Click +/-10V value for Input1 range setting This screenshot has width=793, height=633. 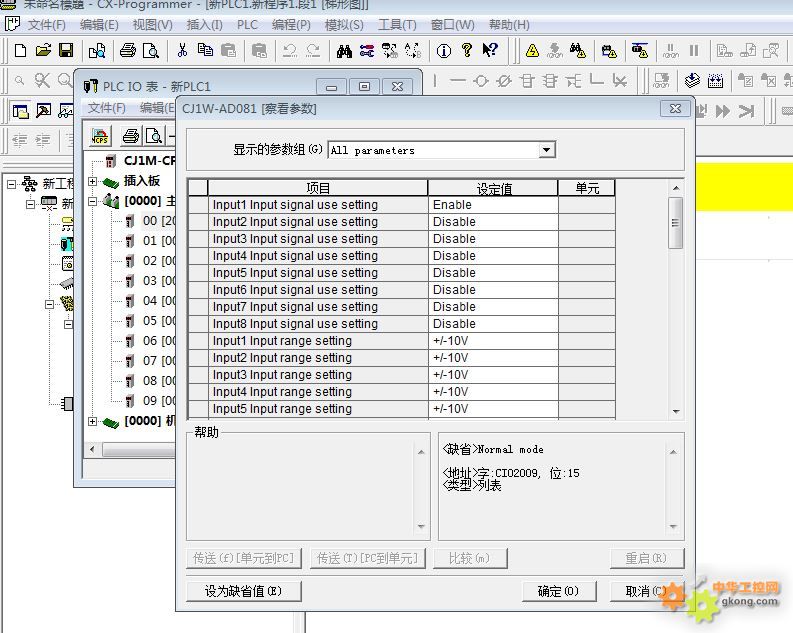pos(493,341)
